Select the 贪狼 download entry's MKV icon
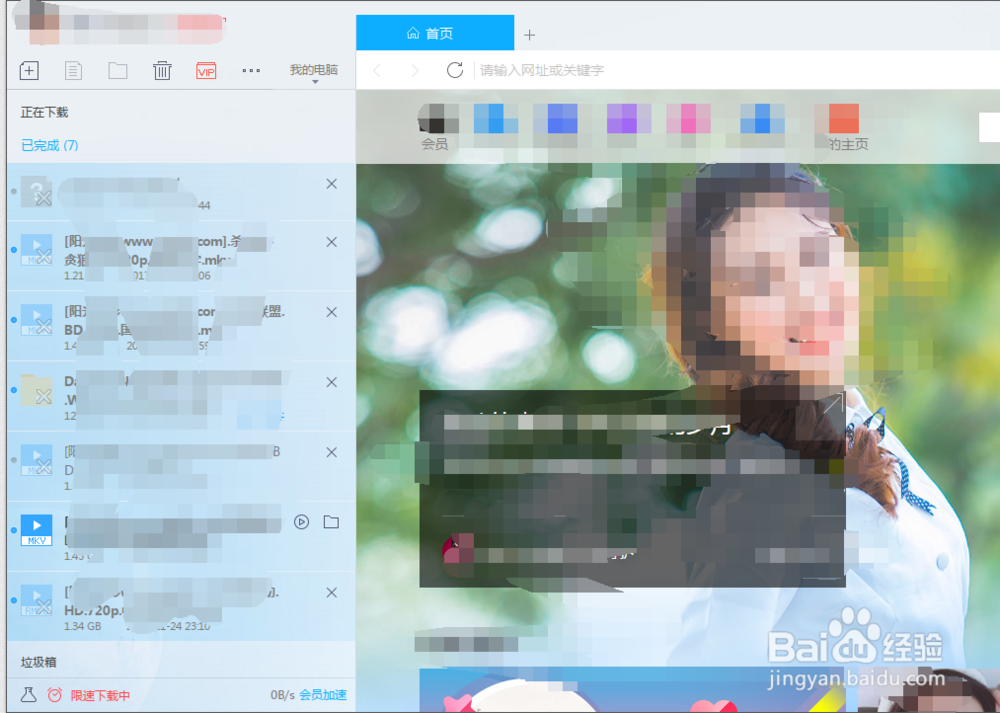 click(36, 249)
